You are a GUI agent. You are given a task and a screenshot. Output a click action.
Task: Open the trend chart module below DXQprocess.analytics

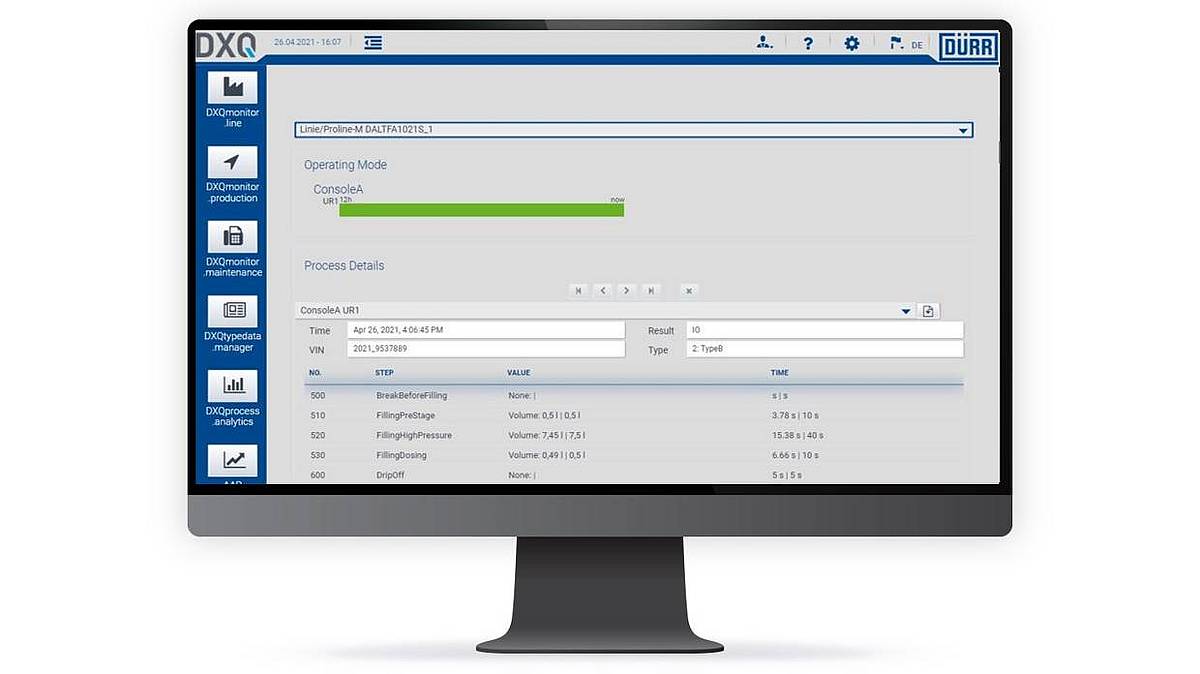(232, 463)
